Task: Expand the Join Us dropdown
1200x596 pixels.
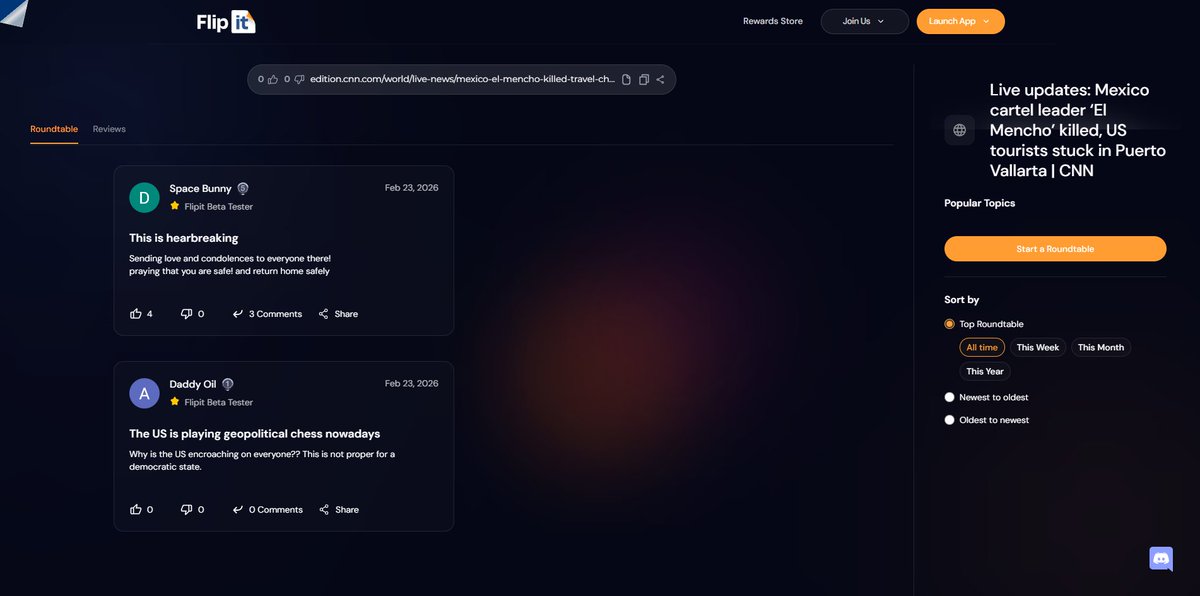Action: pyautogui.click(x=864, y=21)
